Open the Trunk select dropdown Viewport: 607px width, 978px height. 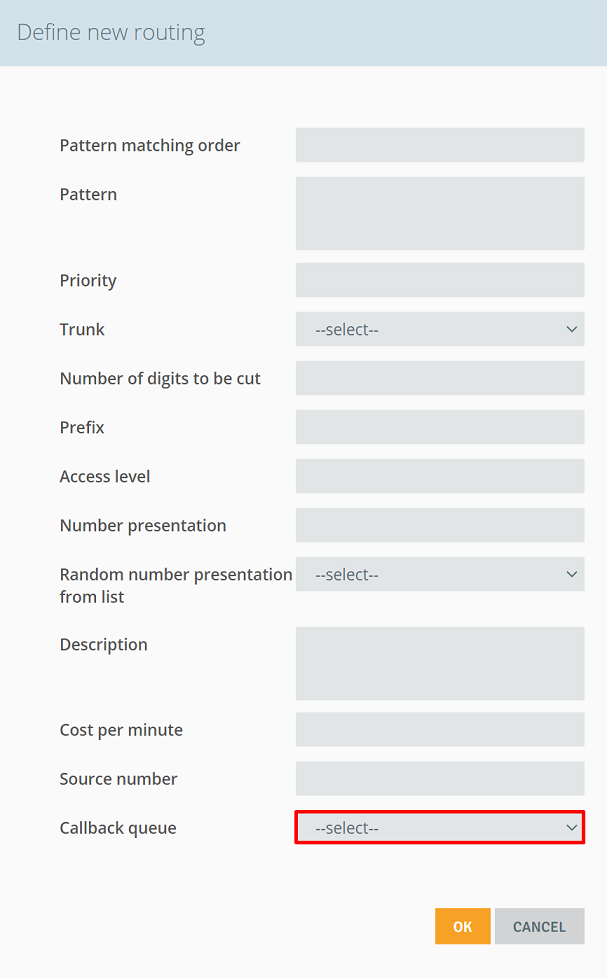[x=440, y=329]
